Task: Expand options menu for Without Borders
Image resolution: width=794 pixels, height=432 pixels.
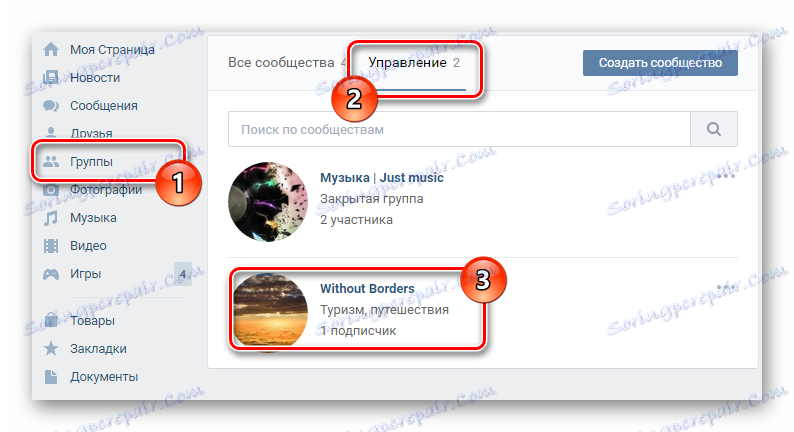Action: [x=726, y=287]
